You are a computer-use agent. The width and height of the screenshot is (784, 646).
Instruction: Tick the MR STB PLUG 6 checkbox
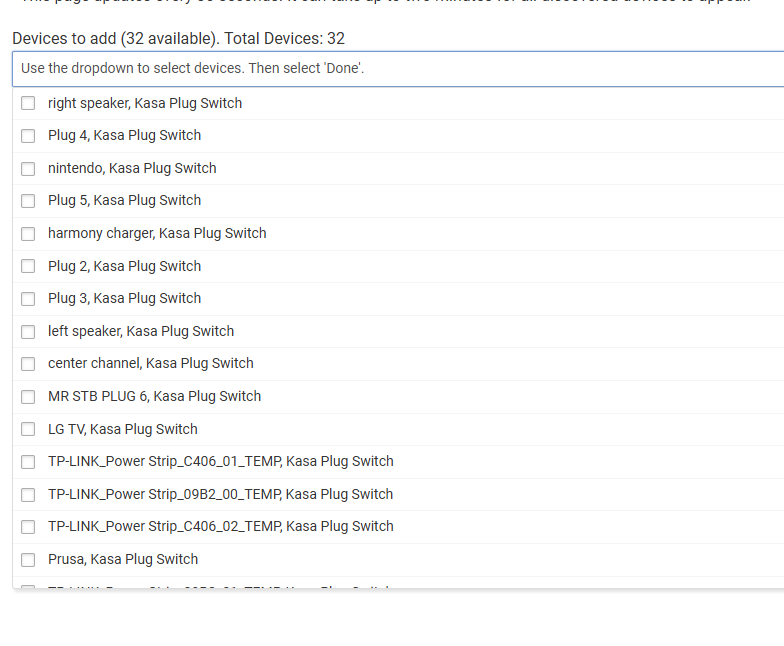click(28, 397)
